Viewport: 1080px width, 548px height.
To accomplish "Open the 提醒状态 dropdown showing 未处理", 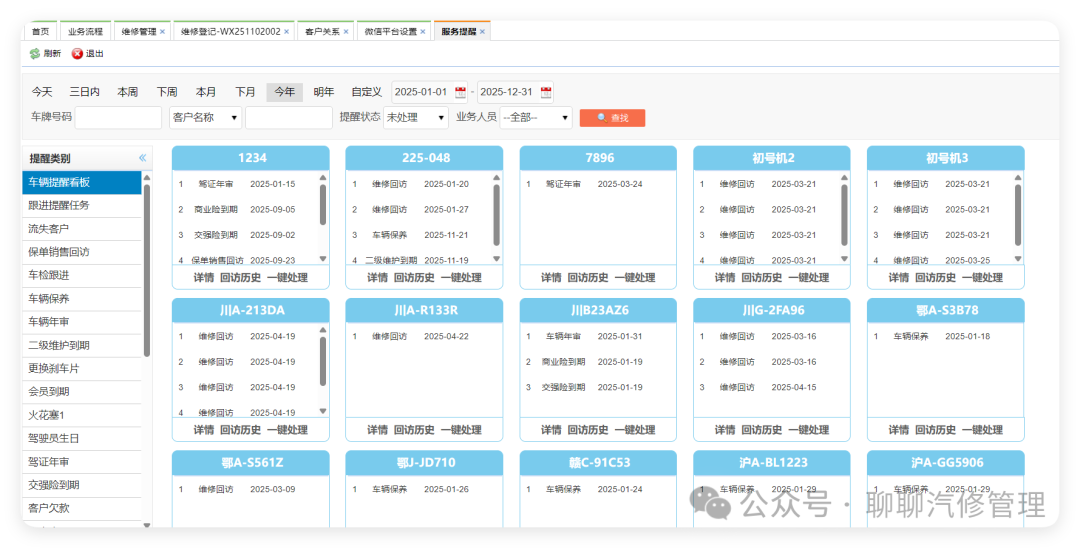I will (415, 118).
